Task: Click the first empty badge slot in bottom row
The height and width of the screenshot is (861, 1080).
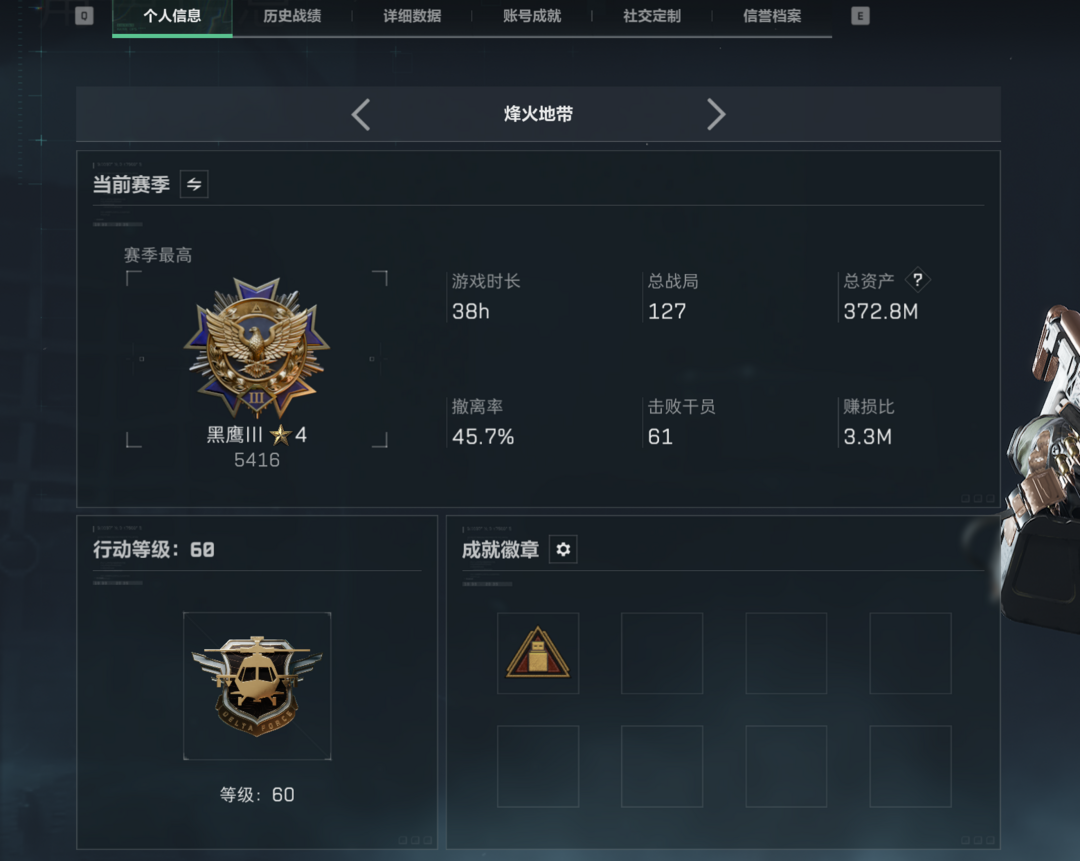Action: (x=538, y=766)
